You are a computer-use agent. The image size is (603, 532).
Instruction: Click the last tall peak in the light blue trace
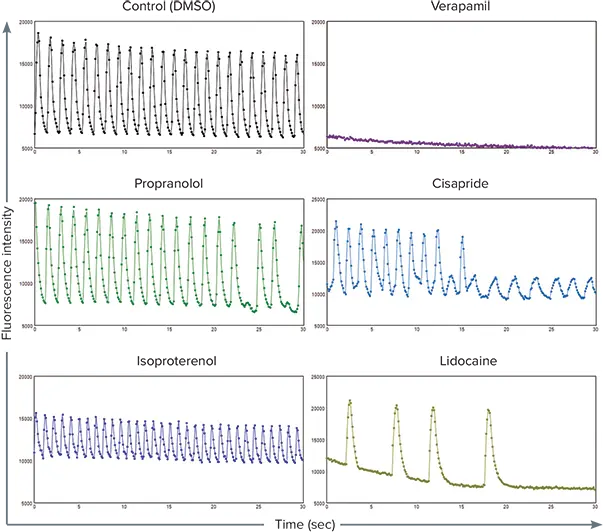[x=462, y=238]
